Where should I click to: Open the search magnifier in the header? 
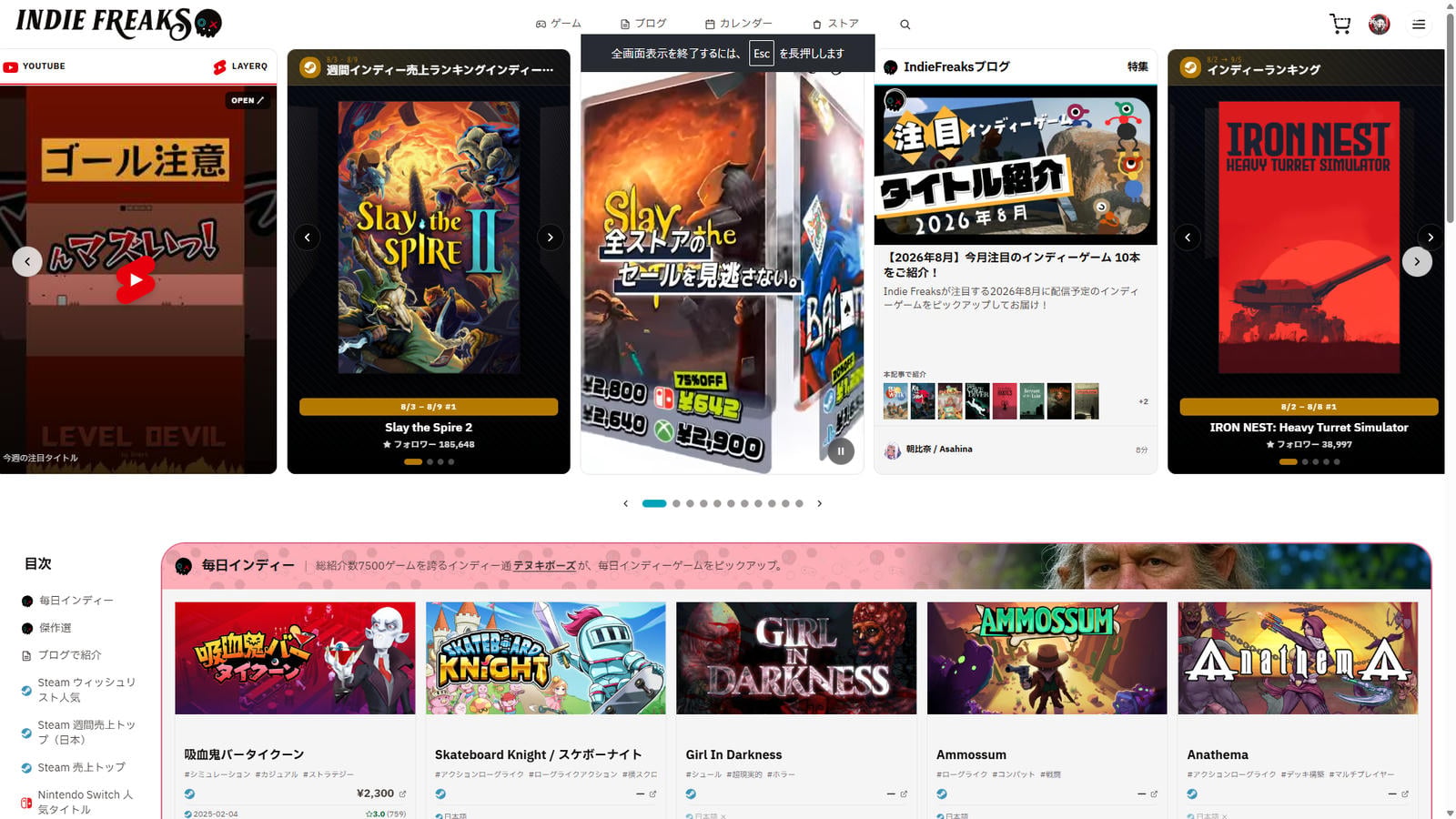(905, 25)
